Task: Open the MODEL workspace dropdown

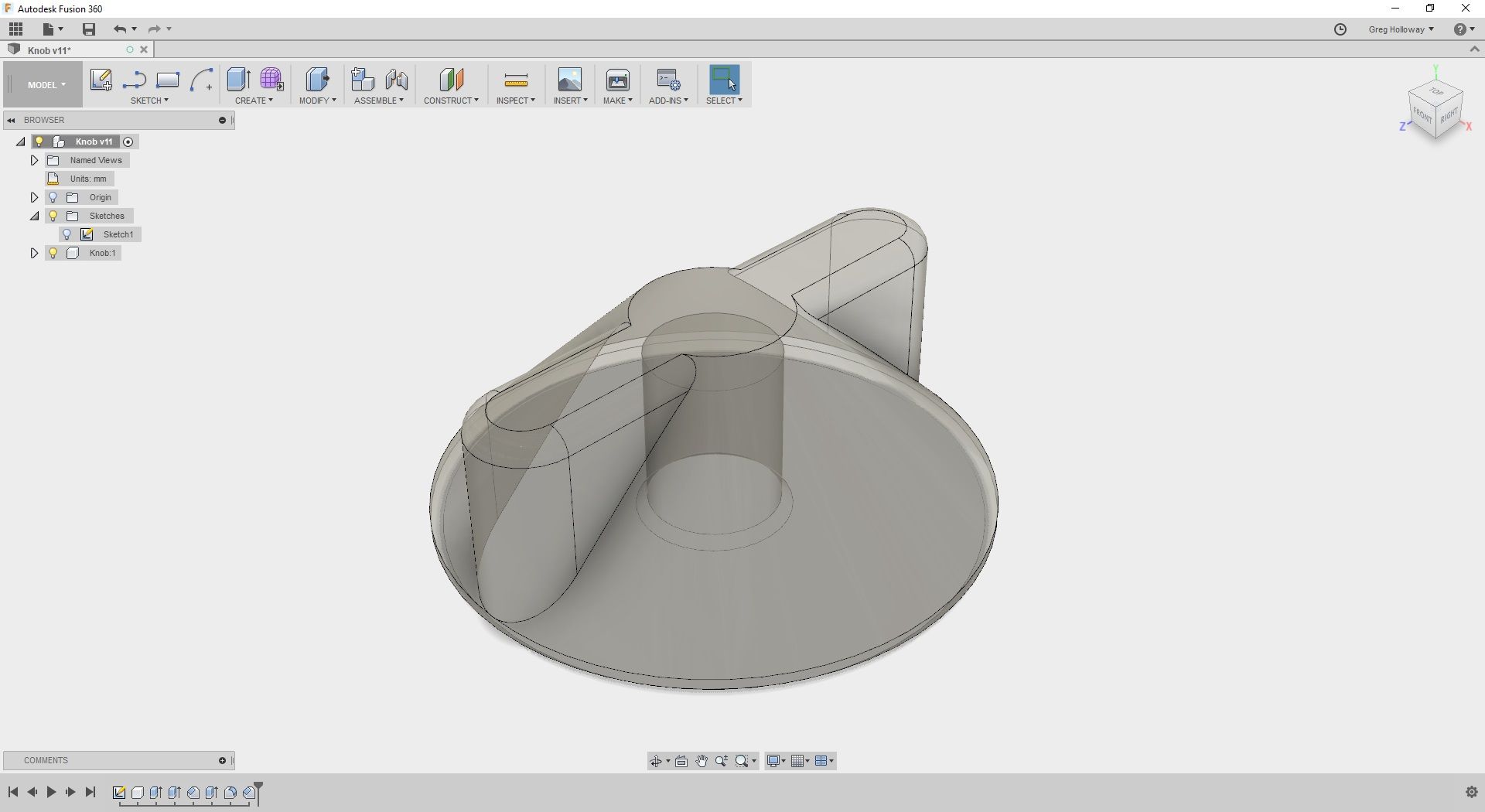Action: [x=46, y=85]
